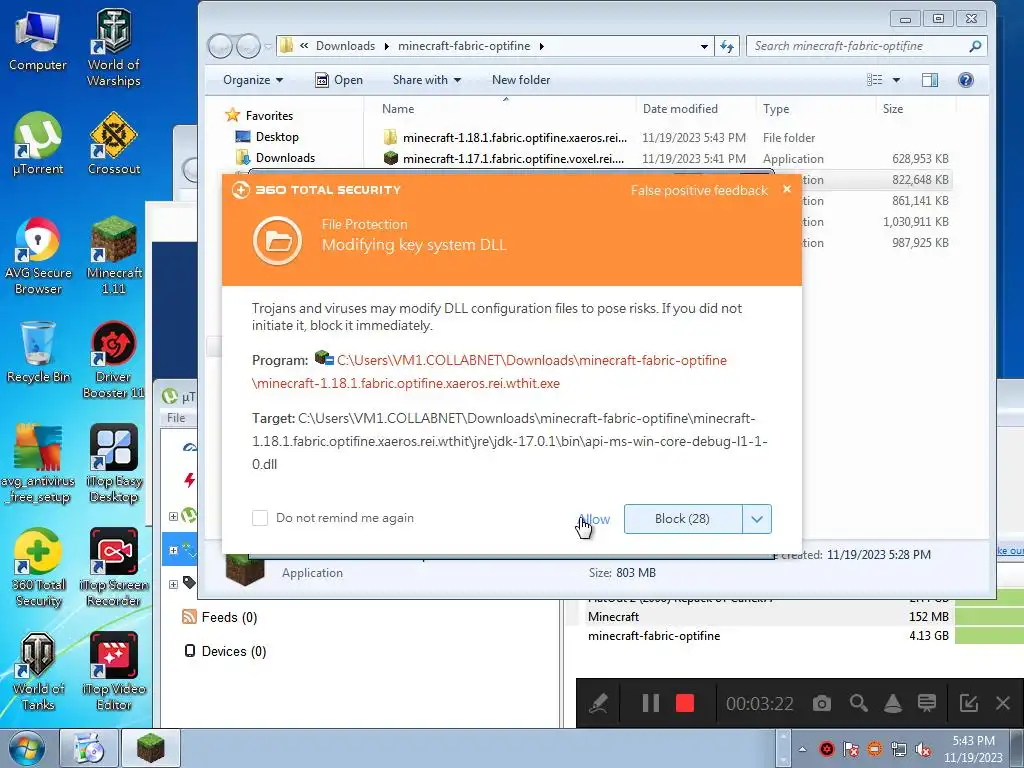Click the recorder spotlight cone icon
This screenshot has height=768, width=1024.
pos(893,703)
